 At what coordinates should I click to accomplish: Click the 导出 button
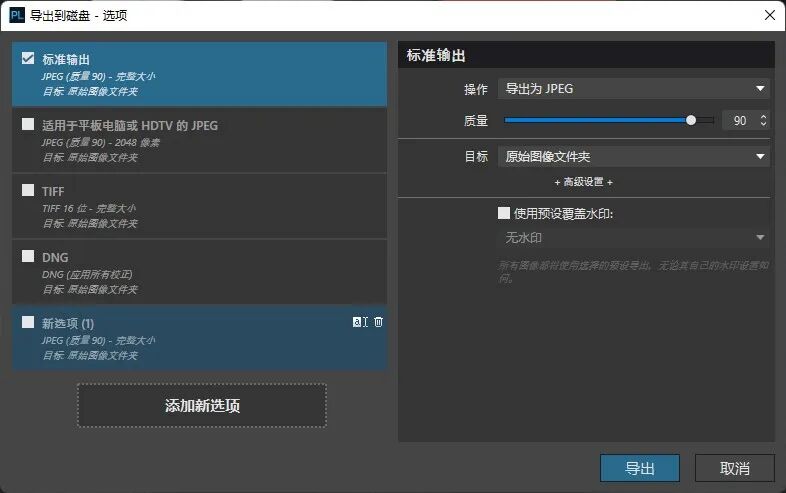tap(640, 468)
